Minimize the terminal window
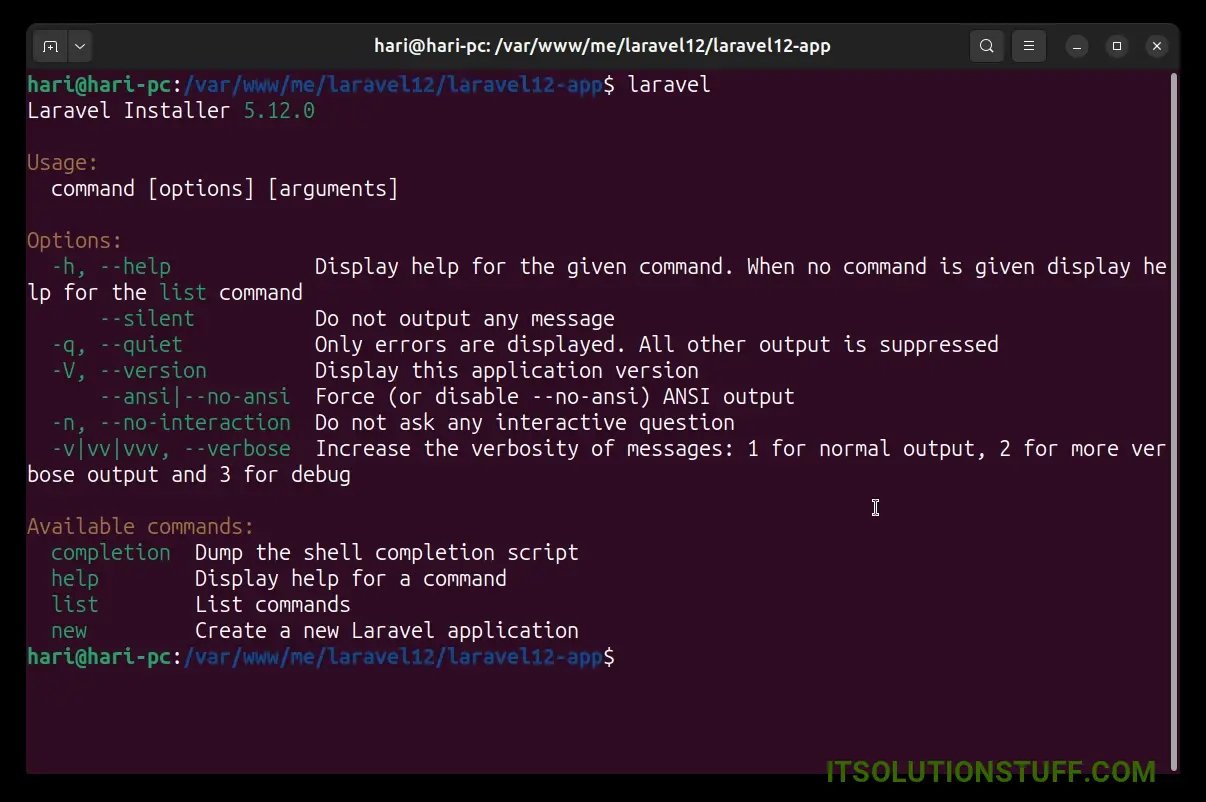 (1077, 46)
